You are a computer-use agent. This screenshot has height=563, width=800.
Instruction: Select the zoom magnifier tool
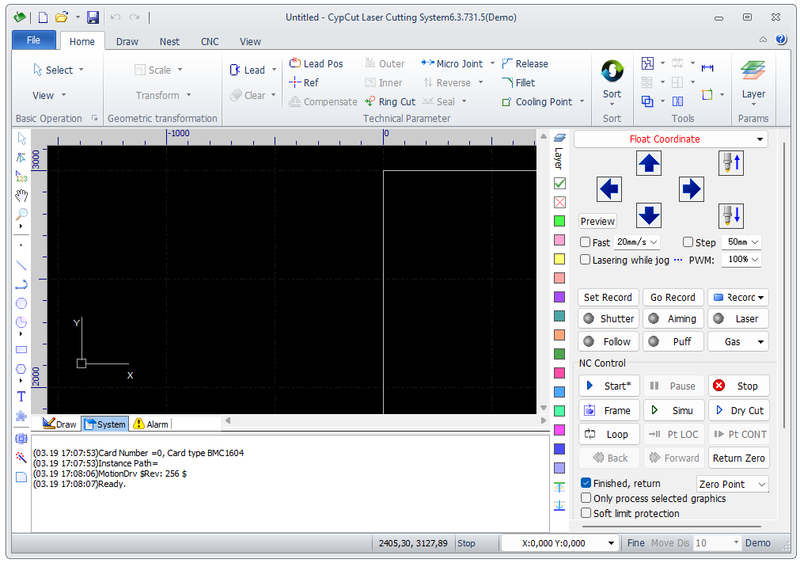click(x=21, y=214)
